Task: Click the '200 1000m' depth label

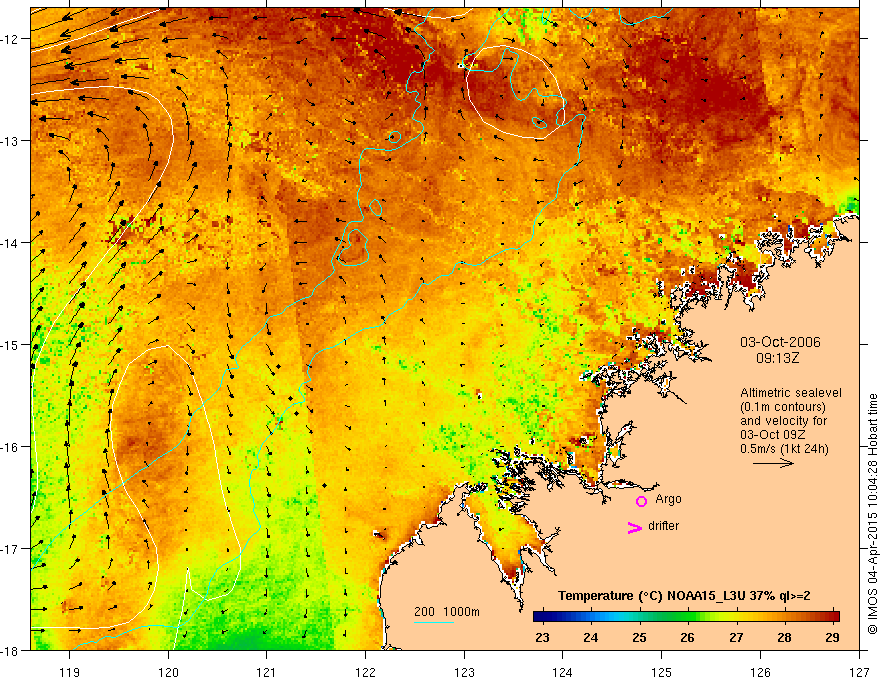Action: click(447, 612)
